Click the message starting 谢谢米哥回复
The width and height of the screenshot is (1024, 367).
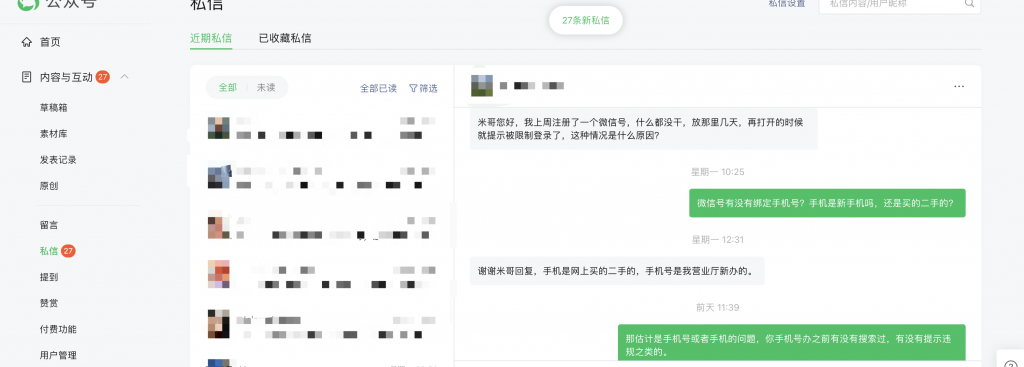[x=617, y=270]
